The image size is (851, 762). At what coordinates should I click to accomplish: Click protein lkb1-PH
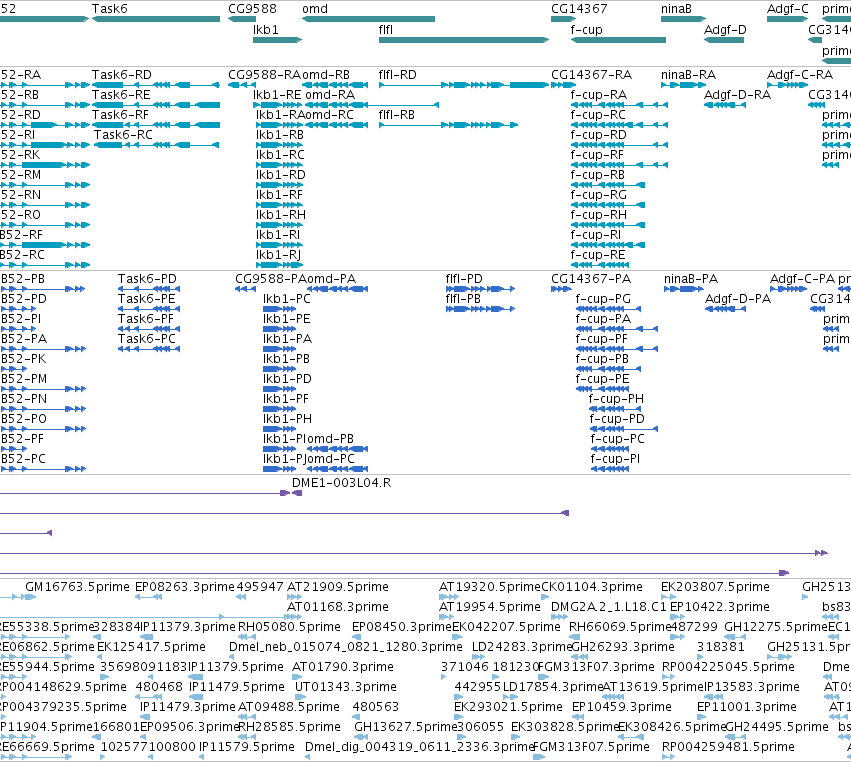point(287,418)
